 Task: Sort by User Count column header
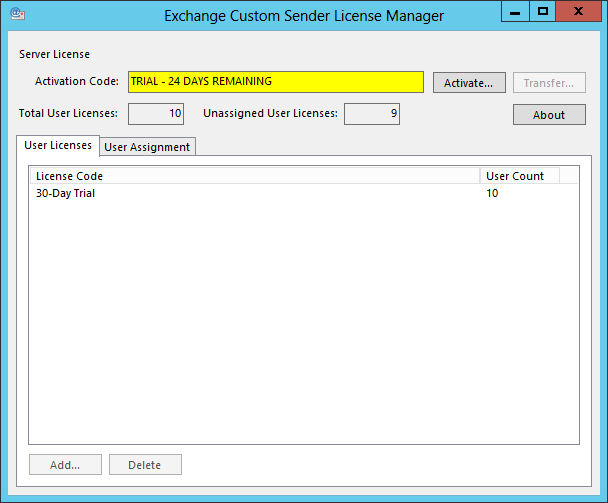520,176
